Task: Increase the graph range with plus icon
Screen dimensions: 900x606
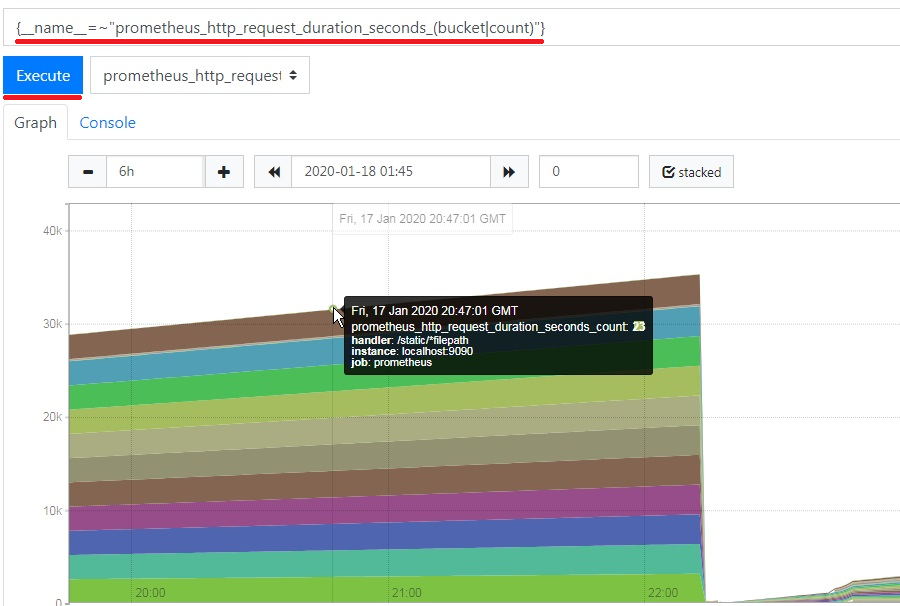Action: click(x=224, y=172)
